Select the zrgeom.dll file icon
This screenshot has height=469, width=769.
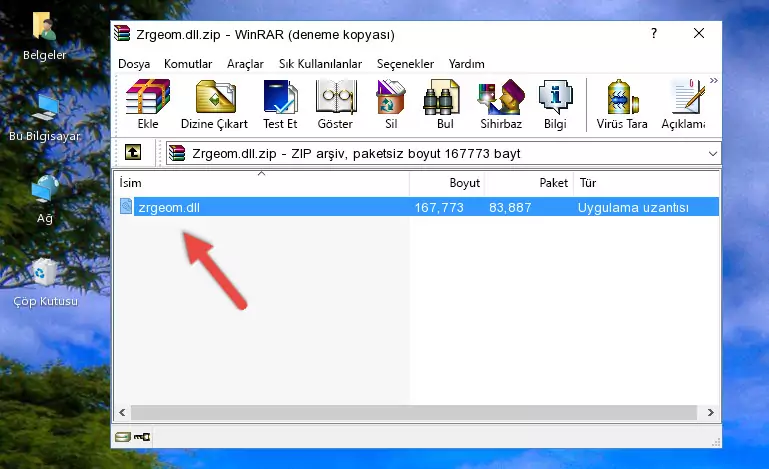[x=126, y=207]
